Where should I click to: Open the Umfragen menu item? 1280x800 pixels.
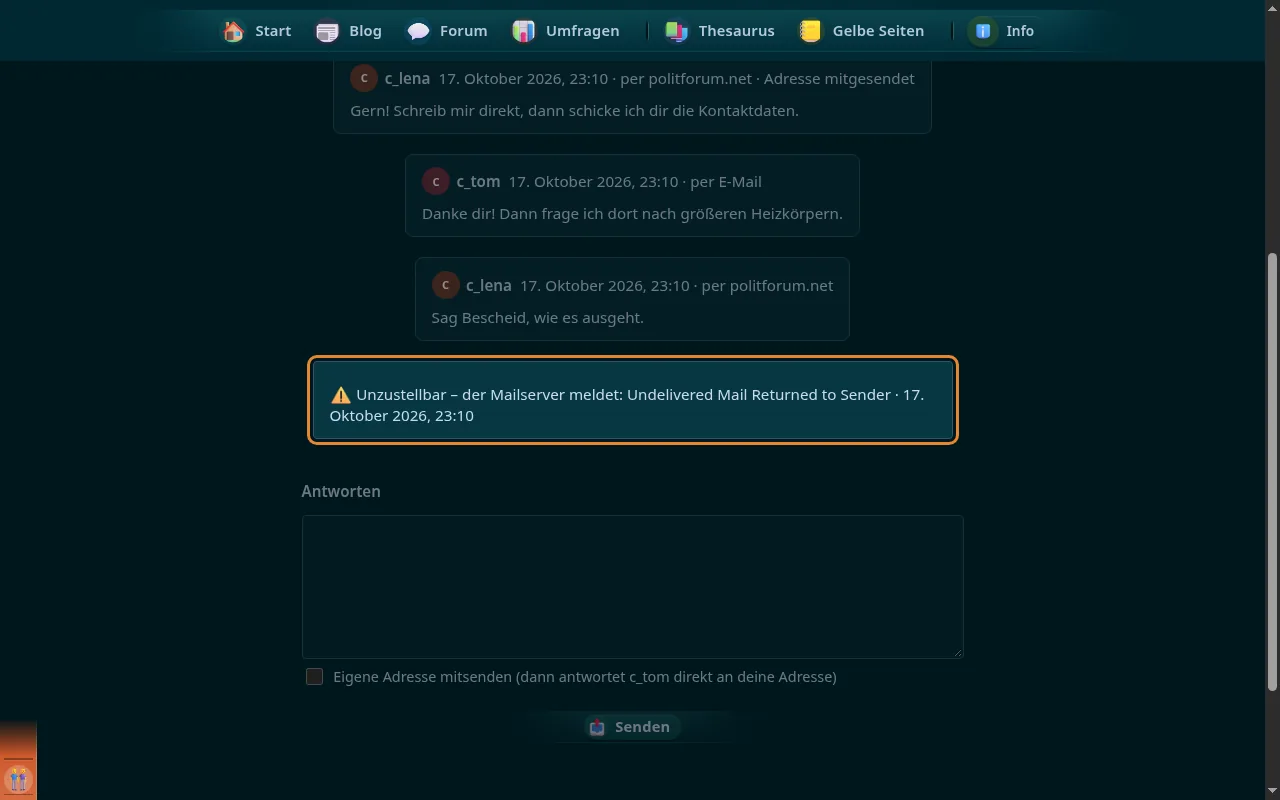(566, 31)
